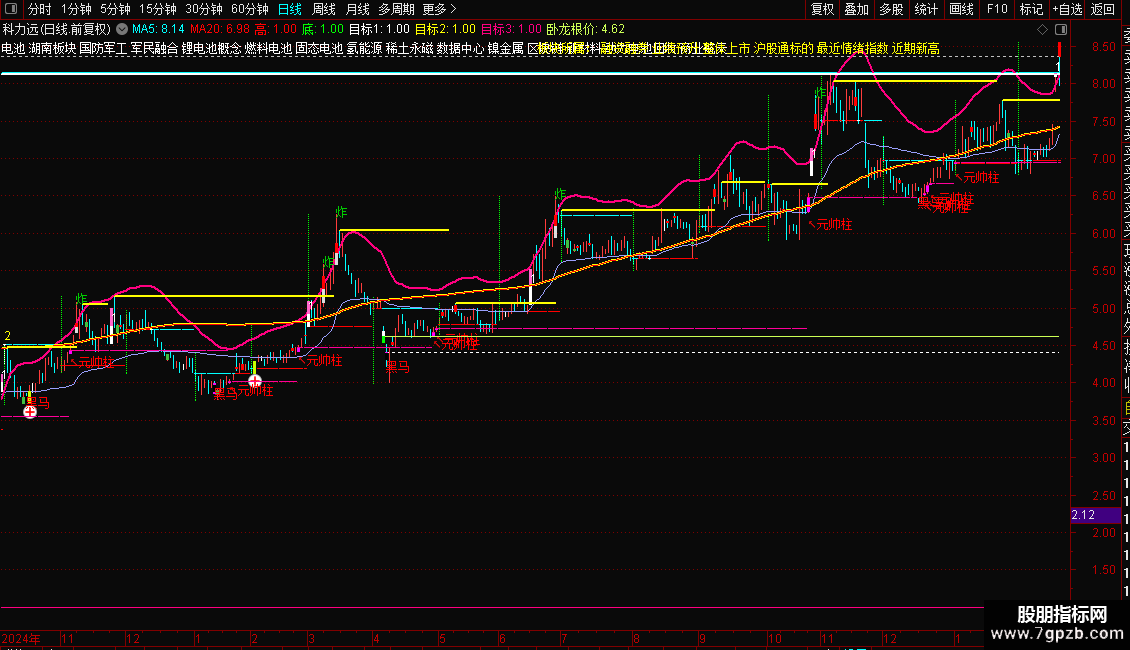Switch to the 30分钟 chart period
The width and height of the screenshot is (1130, 650).
204,9
